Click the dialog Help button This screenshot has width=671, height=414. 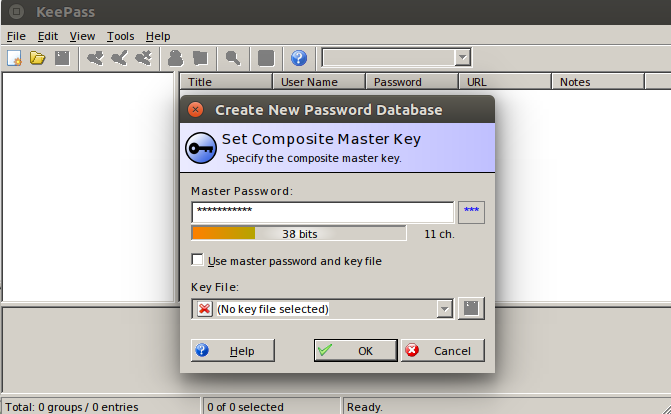pos(232,351)
